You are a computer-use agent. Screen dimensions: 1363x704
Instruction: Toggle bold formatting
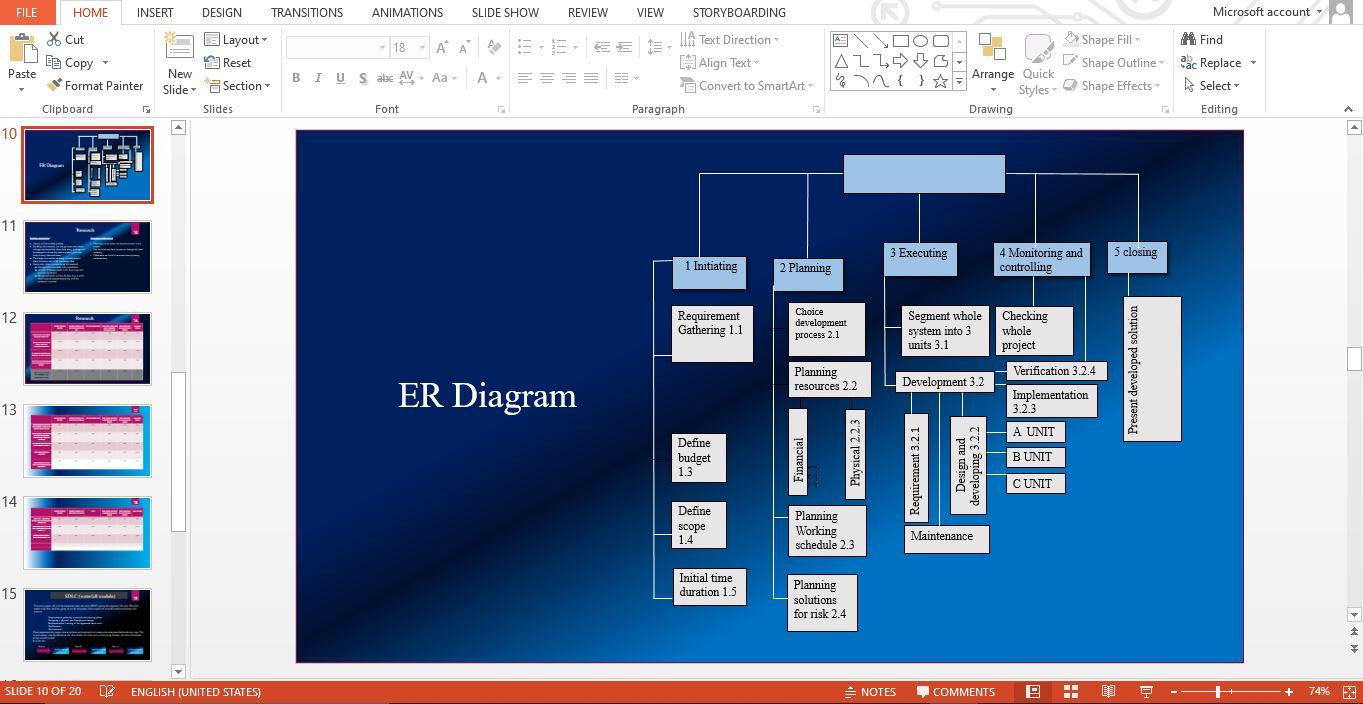pos(296,77)
